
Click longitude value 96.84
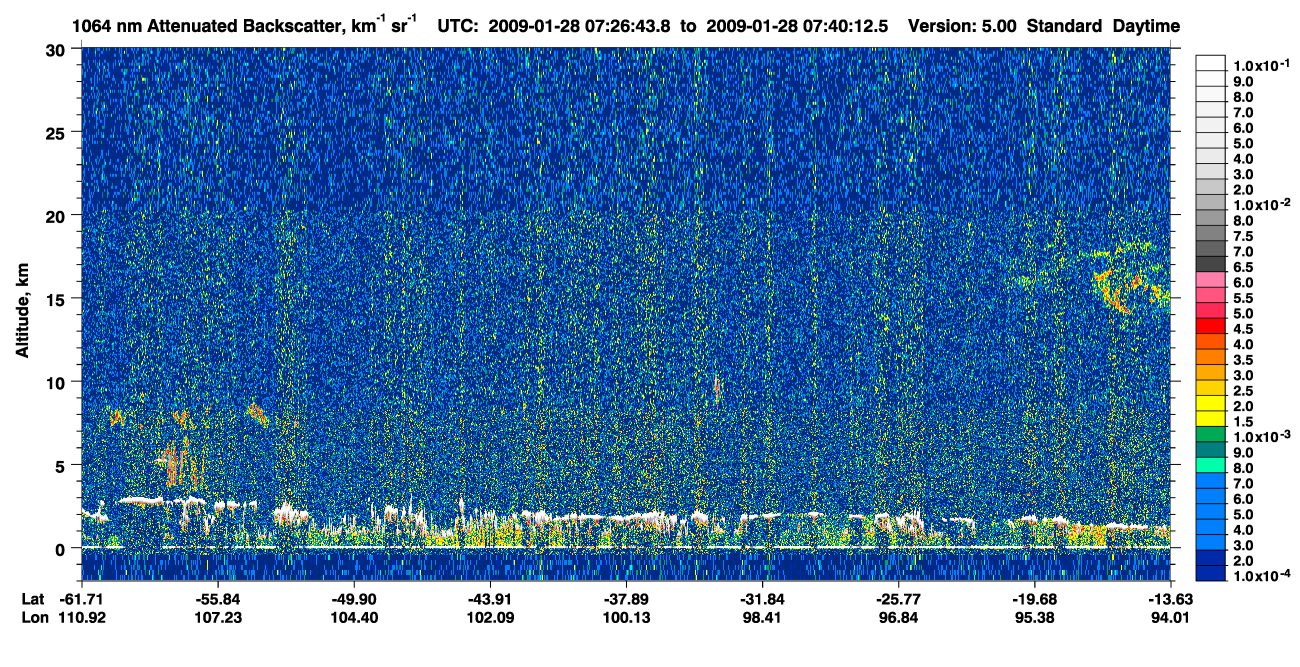[x=898, y=617]
